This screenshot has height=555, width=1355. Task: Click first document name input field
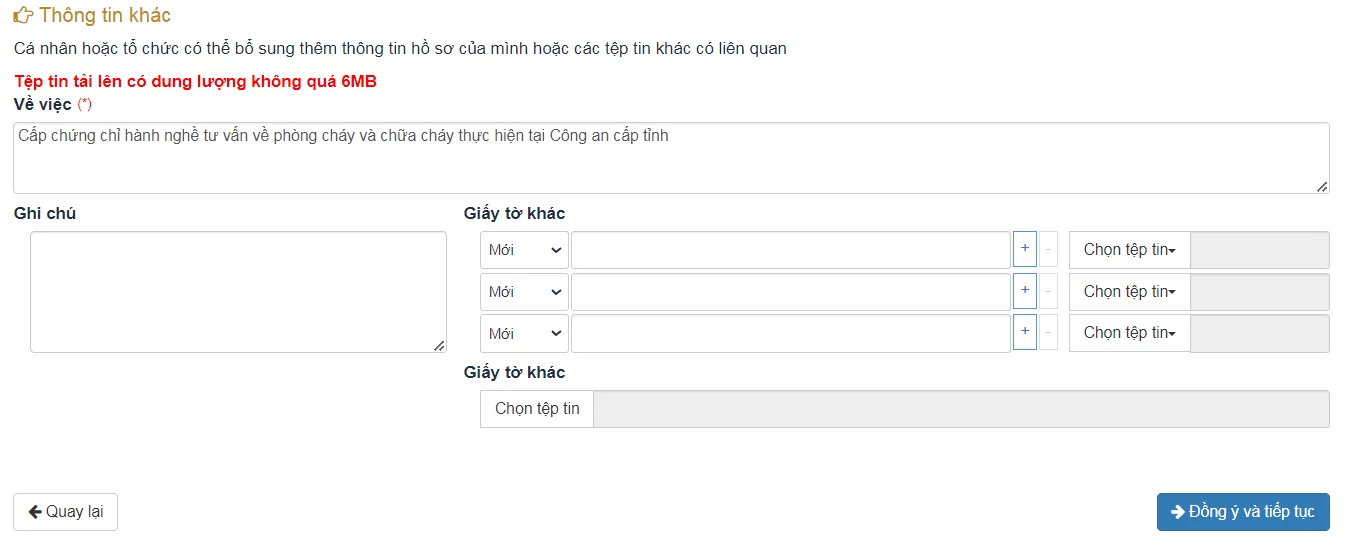tap(791, 250)
